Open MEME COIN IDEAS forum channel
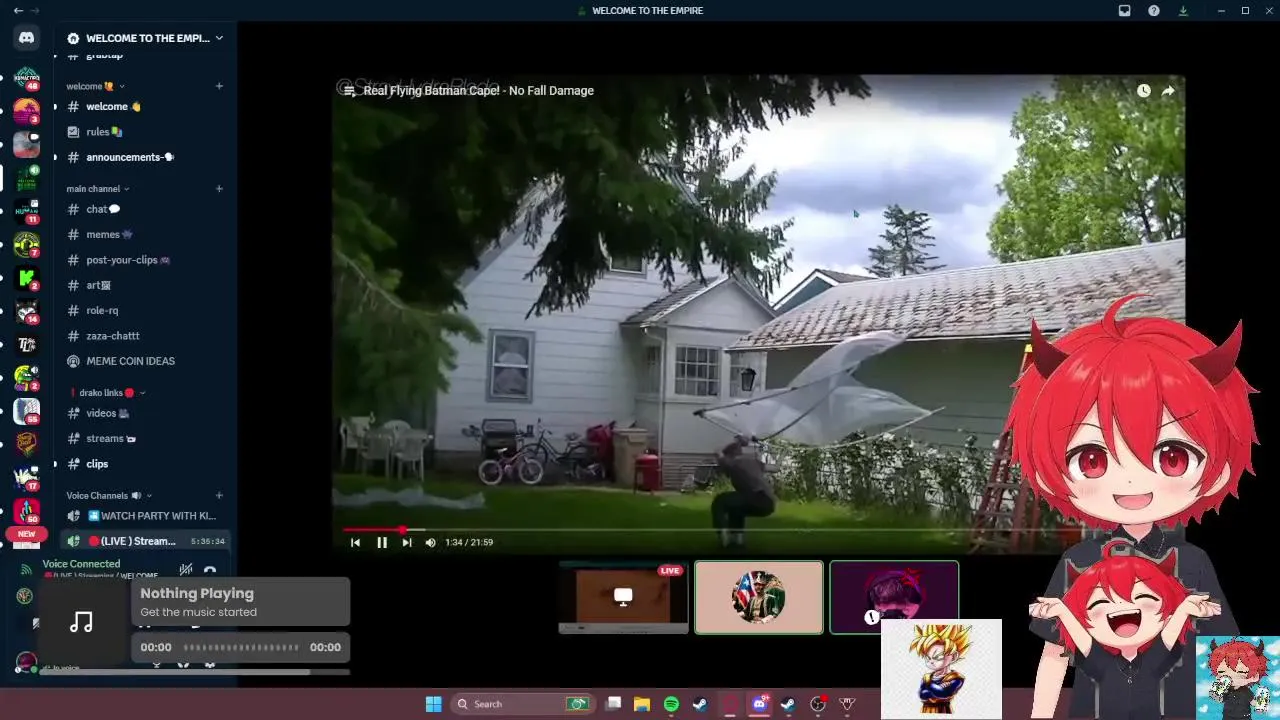This screenshot has height=720, width=1280. pyautogui.click(x=145, y=361)
